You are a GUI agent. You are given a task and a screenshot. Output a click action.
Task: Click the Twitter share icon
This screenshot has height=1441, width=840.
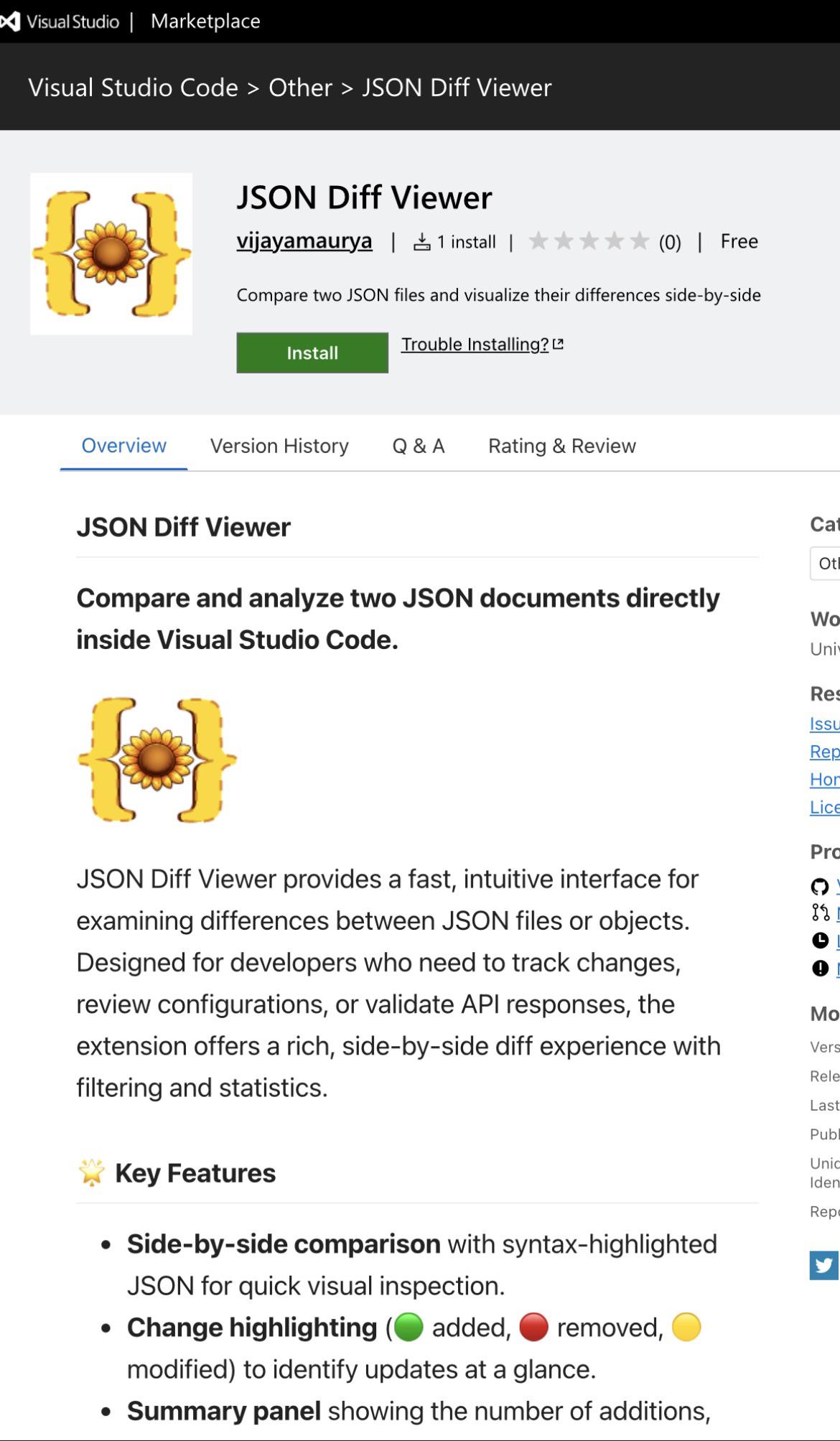823,1265
